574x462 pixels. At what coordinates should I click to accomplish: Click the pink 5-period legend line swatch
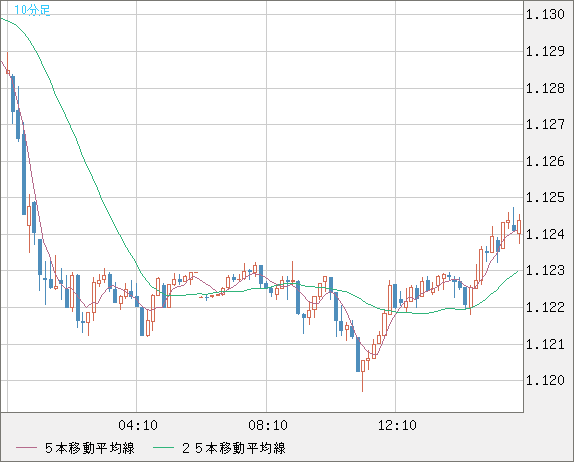click(26, 448)
